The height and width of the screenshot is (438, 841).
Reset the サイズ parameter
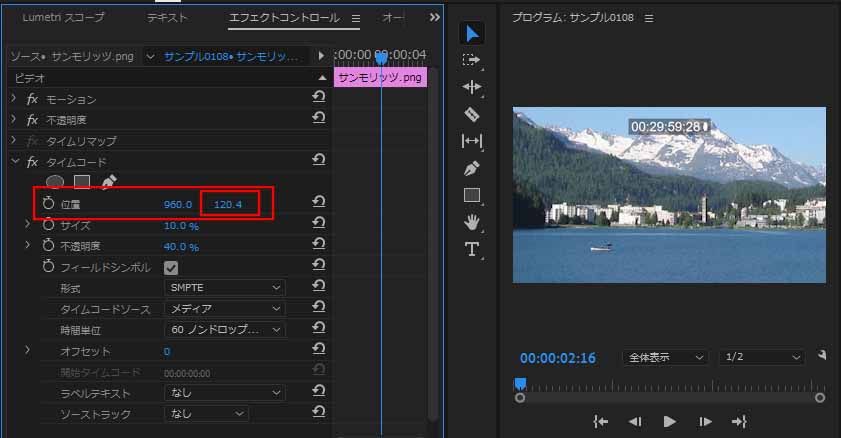319,222
